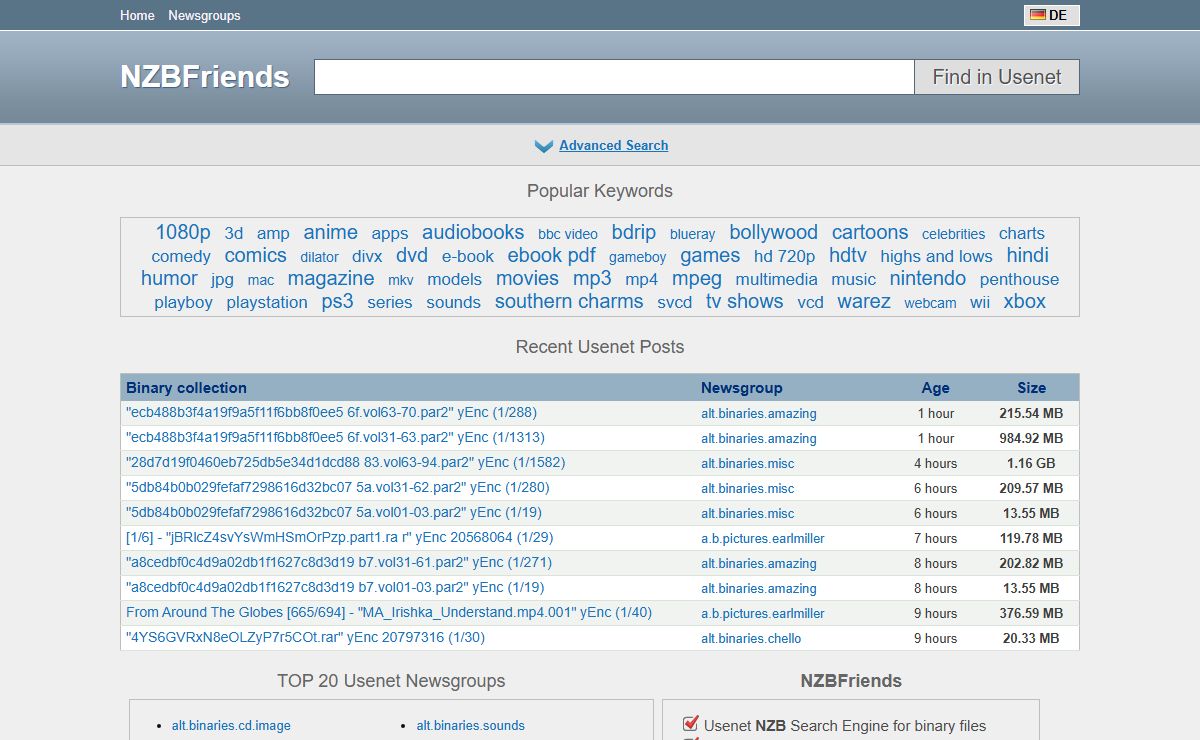Select the cartoons keyword
Viewport: 1200px width, 740px height.
[x=870, y=232]
